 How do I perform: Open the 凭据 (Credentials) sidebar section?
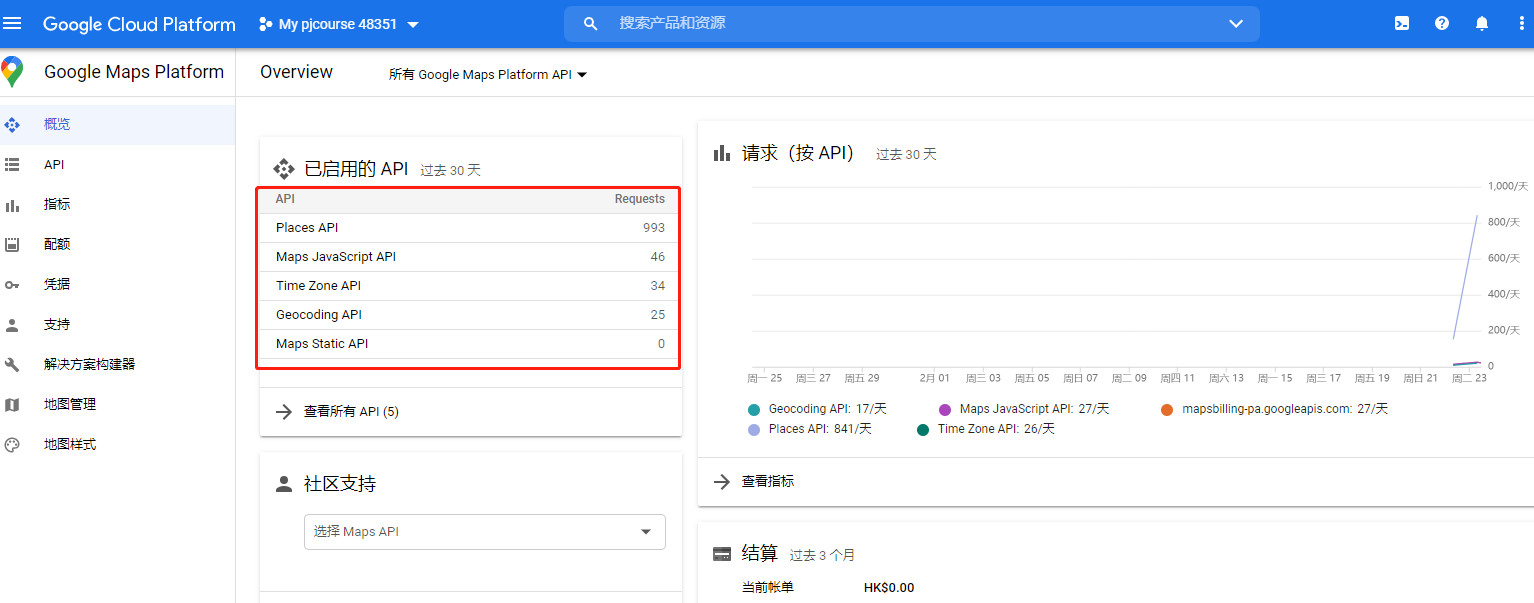click(x=57, y=284)
